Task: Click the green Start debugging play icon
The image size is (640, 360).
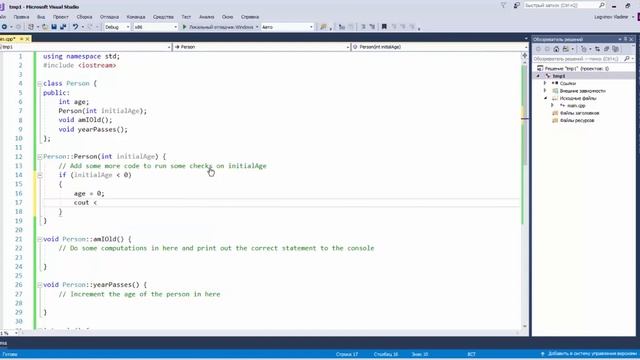Action: pos(184,27)
